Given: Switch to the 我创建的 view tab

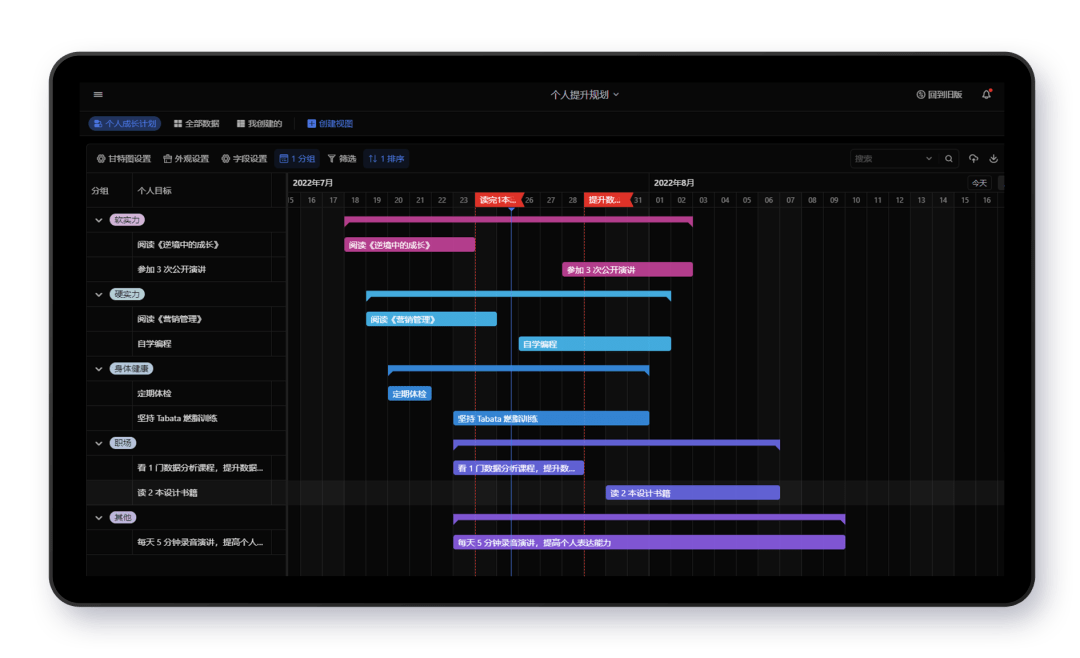Looking at the screenshot, I should (x=259, y=124).
